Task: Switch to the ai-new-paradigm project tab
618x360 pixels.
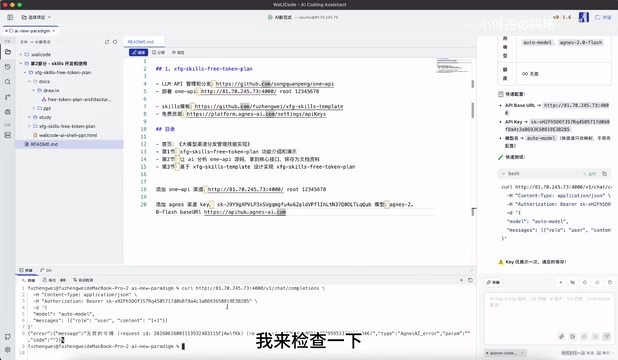Action: click(30, 31)
